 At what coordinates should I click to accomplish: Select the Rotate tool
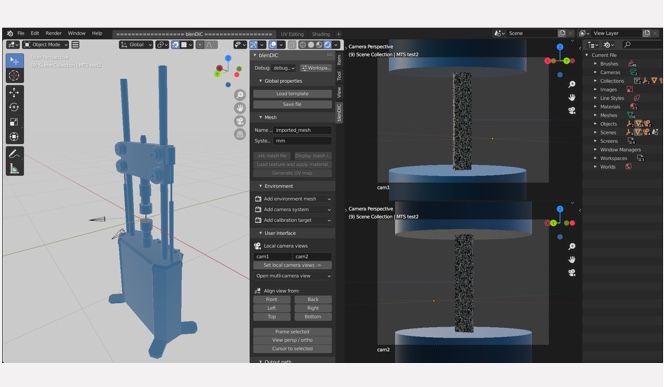pos(14,107)
